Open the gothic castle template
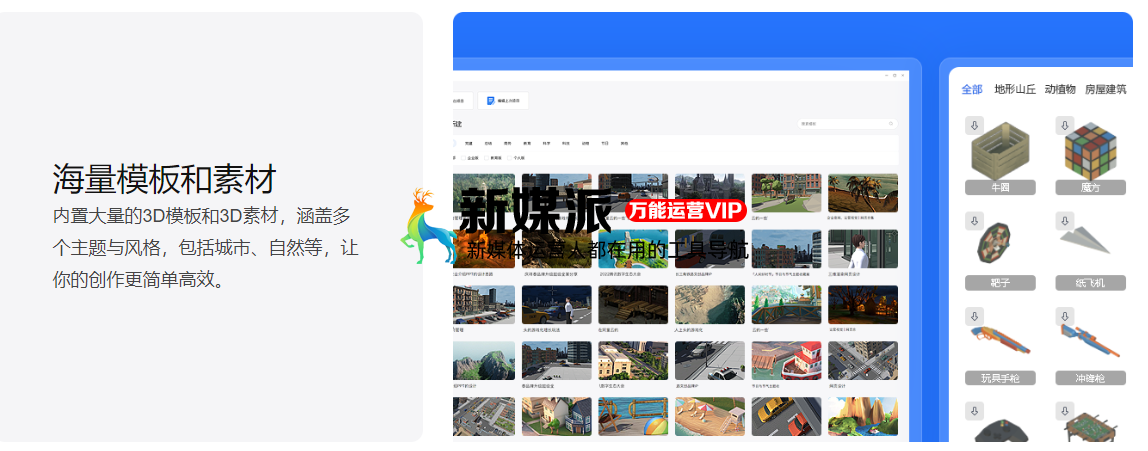This screenshot has height=451, width=1148. pyautogui.click(x=709, y=193)
